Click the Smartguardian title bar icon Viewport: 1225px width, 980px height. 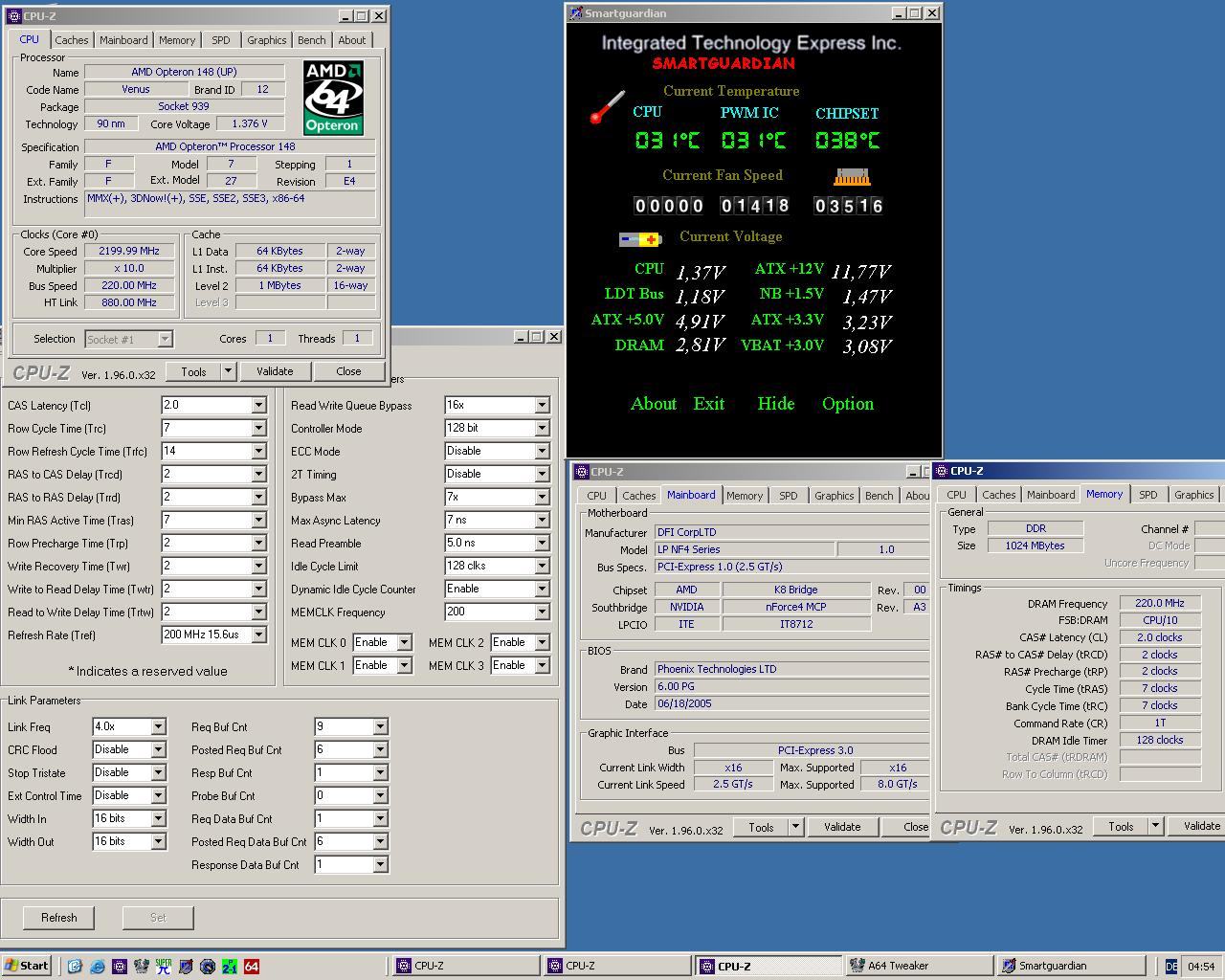576,13
